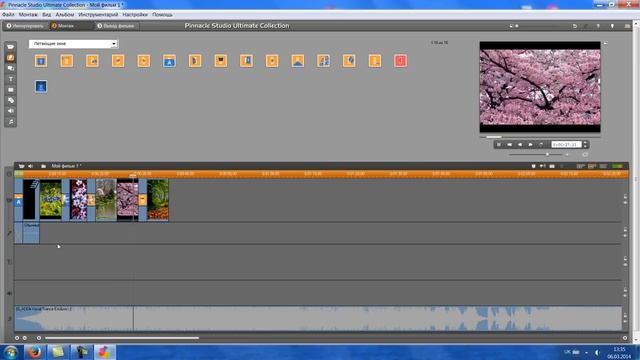Open Firefox from the taskbar

click(x=35, y=352)
